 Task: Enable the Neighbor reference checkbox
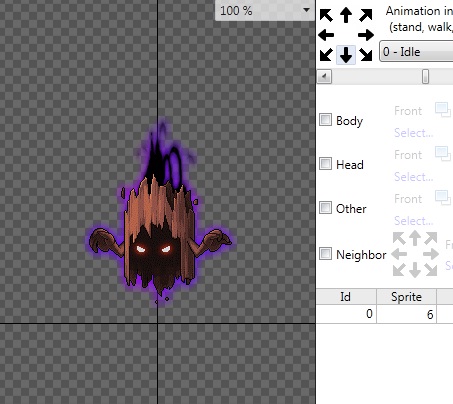point(325,254)
